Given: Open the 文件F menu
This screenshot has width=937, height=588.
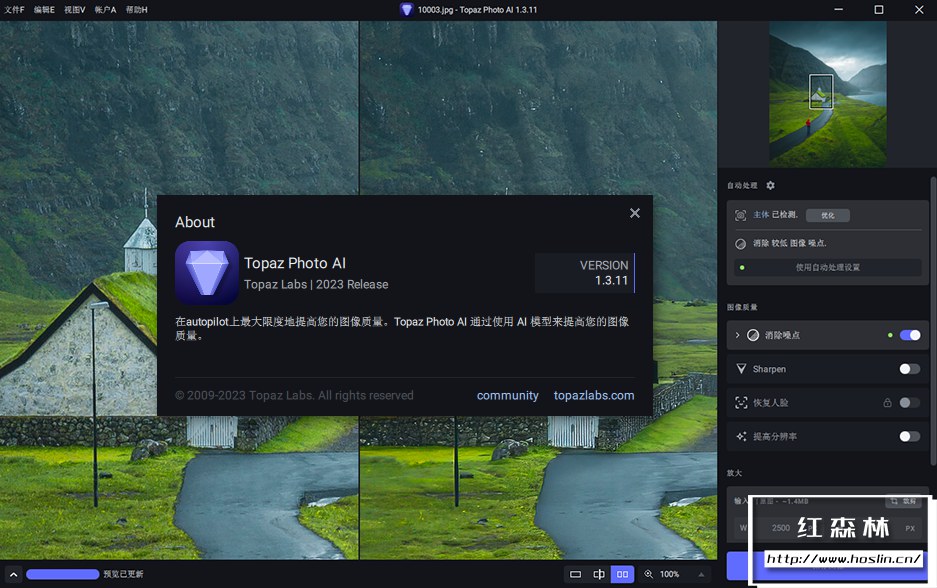Looking at the screenshot, I should pyautogui.click(x=14, y=10).
